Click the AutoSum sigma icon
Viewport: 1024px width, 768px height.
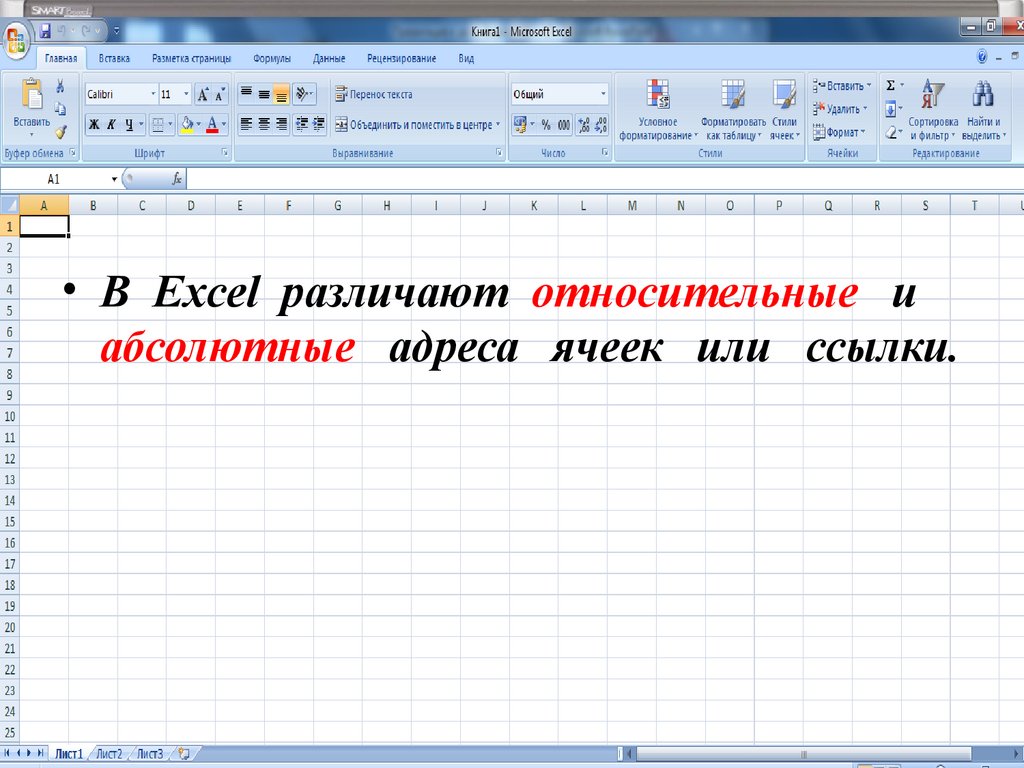click(891, 86)
